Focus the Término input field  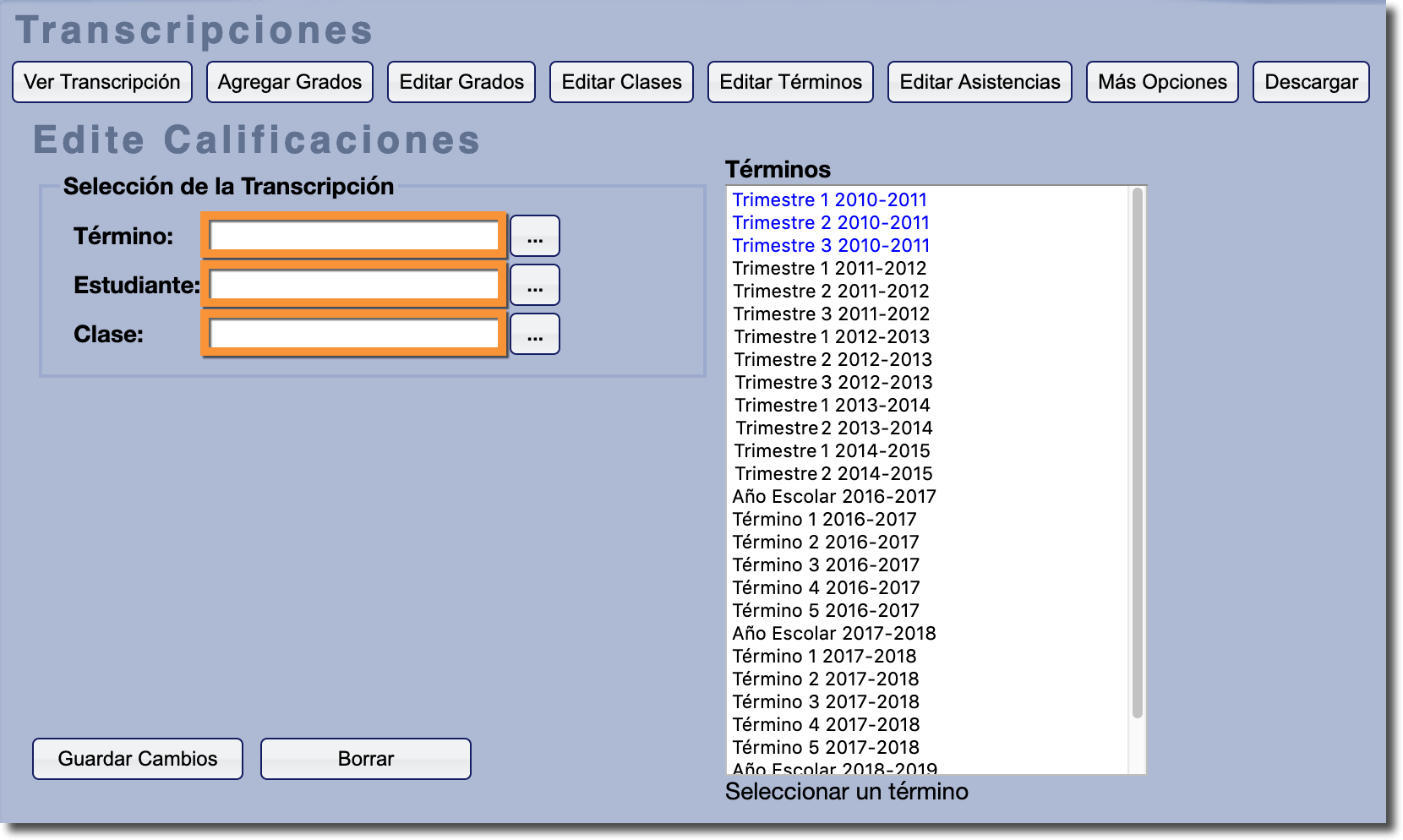pos(354,236)
